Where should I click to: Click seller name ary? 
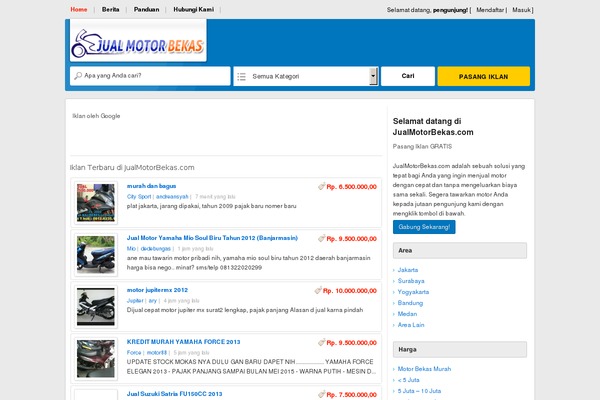tap(153, 300)
